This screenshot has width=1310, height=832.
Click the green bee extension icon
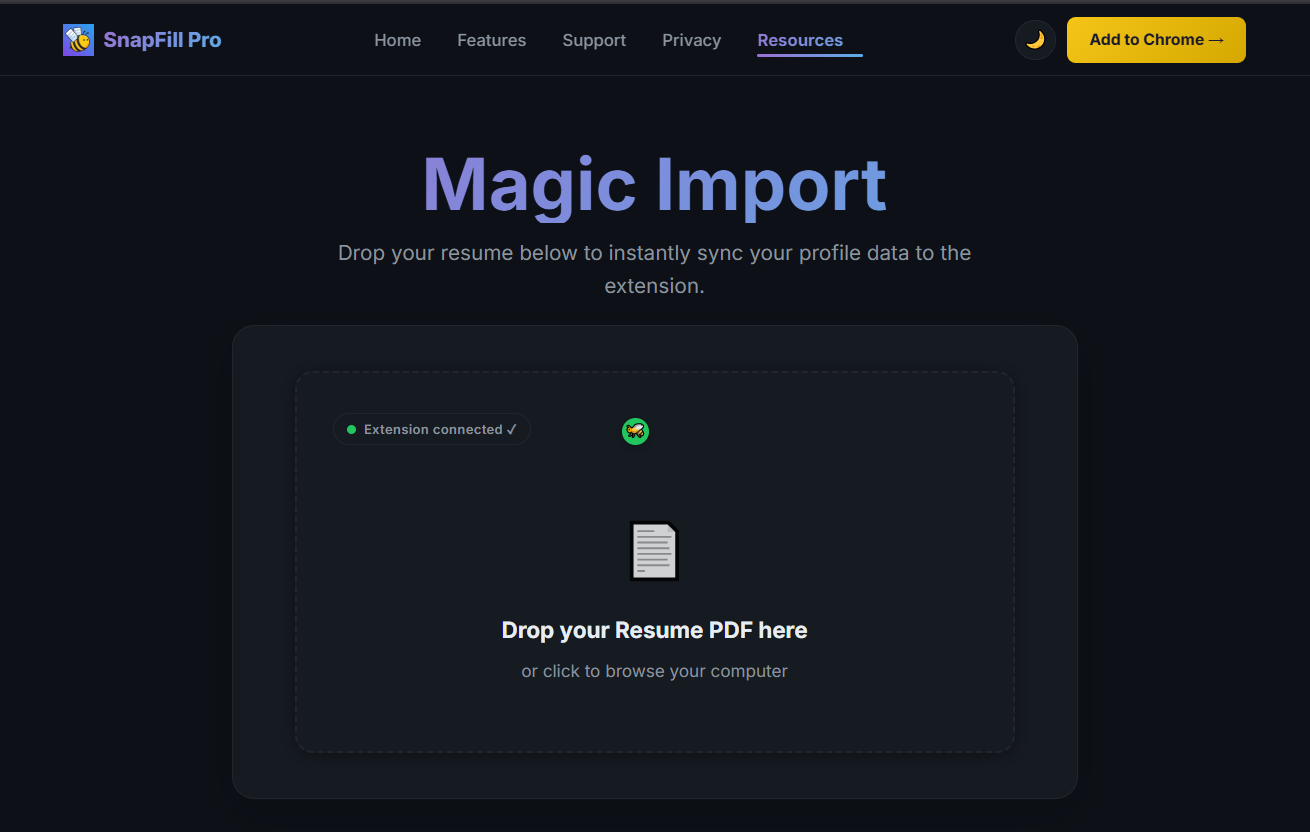coord(635,431)
